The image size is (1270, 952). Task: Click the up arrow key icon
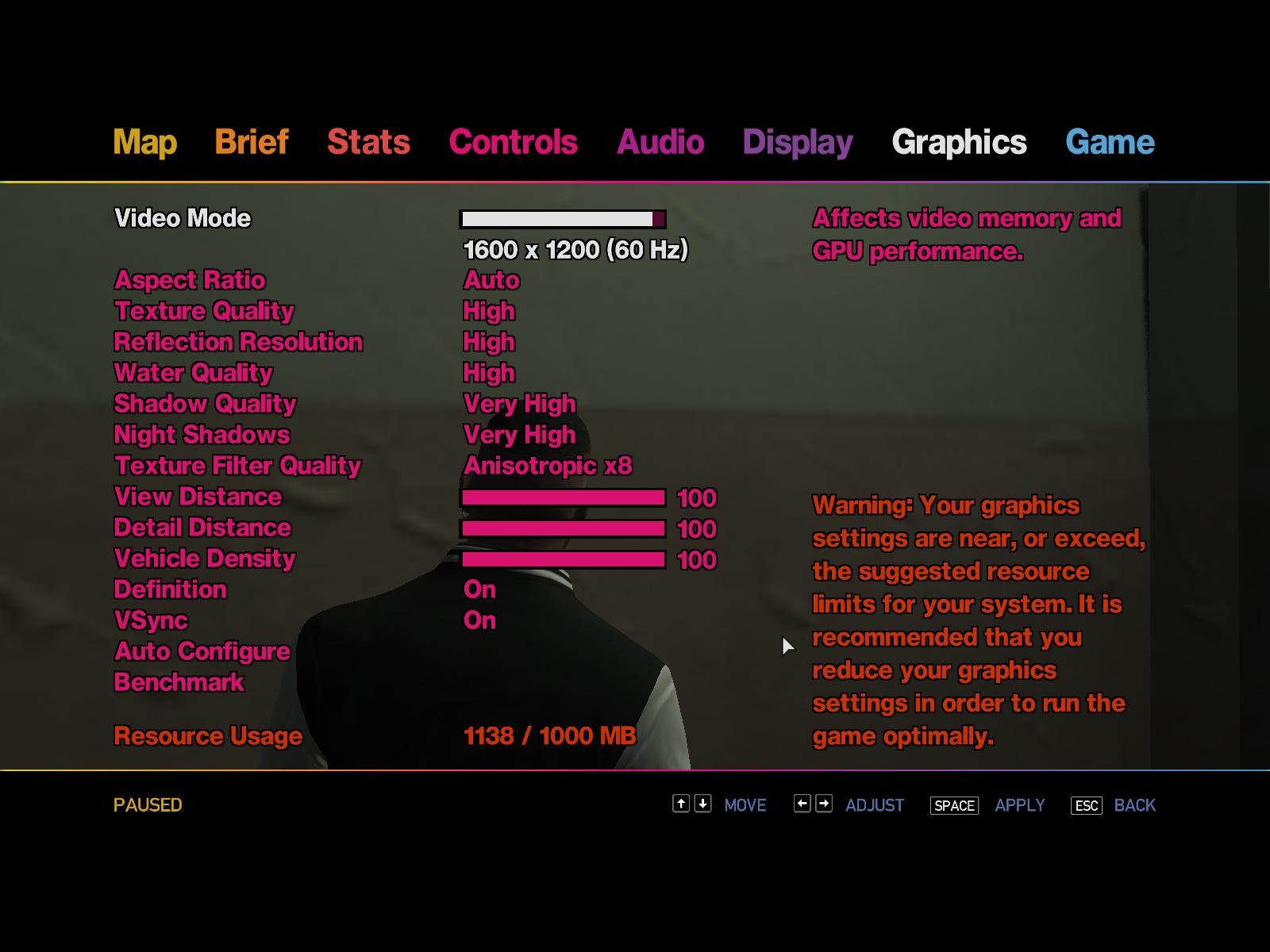point(680,804)
